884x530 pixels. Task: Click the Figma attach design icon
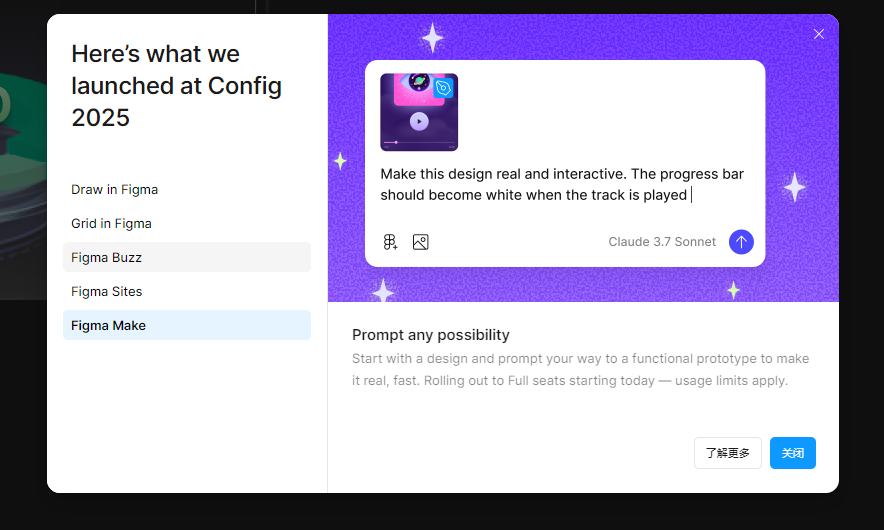[x=390, y=242]
